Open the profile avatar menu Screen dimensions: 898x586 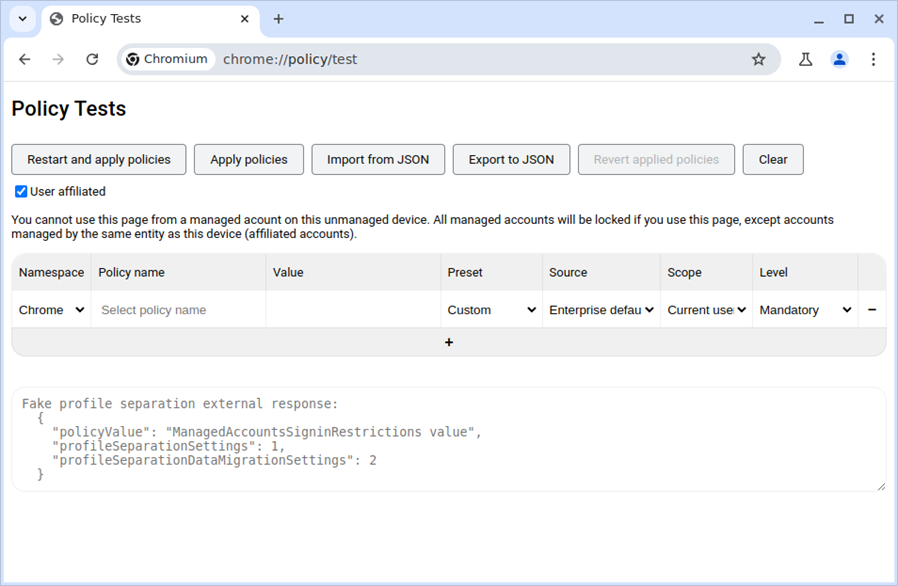(x=840, y=59)
